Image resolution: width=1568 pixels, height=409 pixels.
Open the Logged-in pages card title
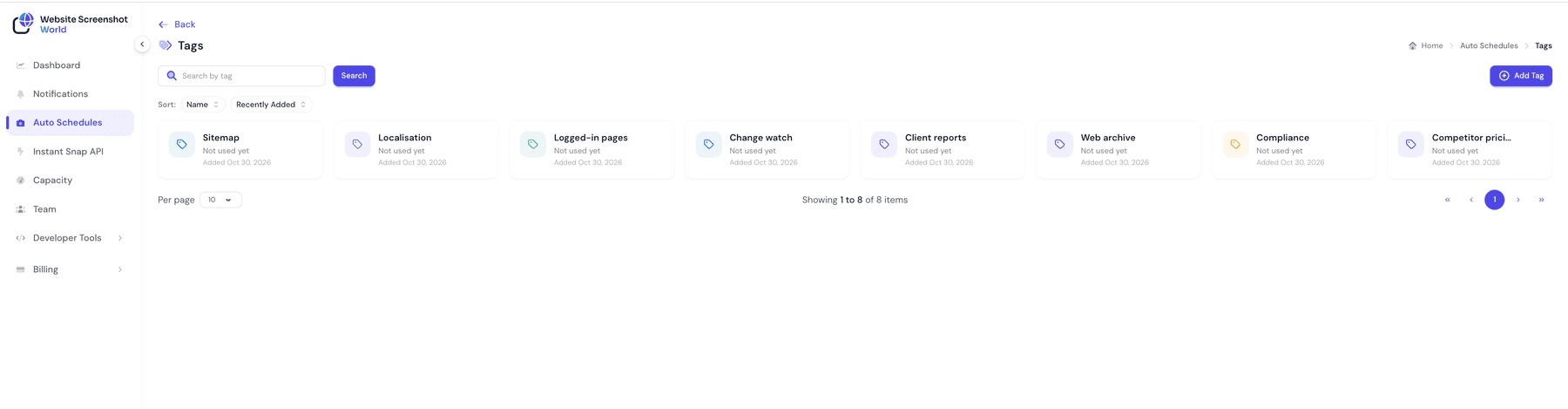(x=591, y=138)
